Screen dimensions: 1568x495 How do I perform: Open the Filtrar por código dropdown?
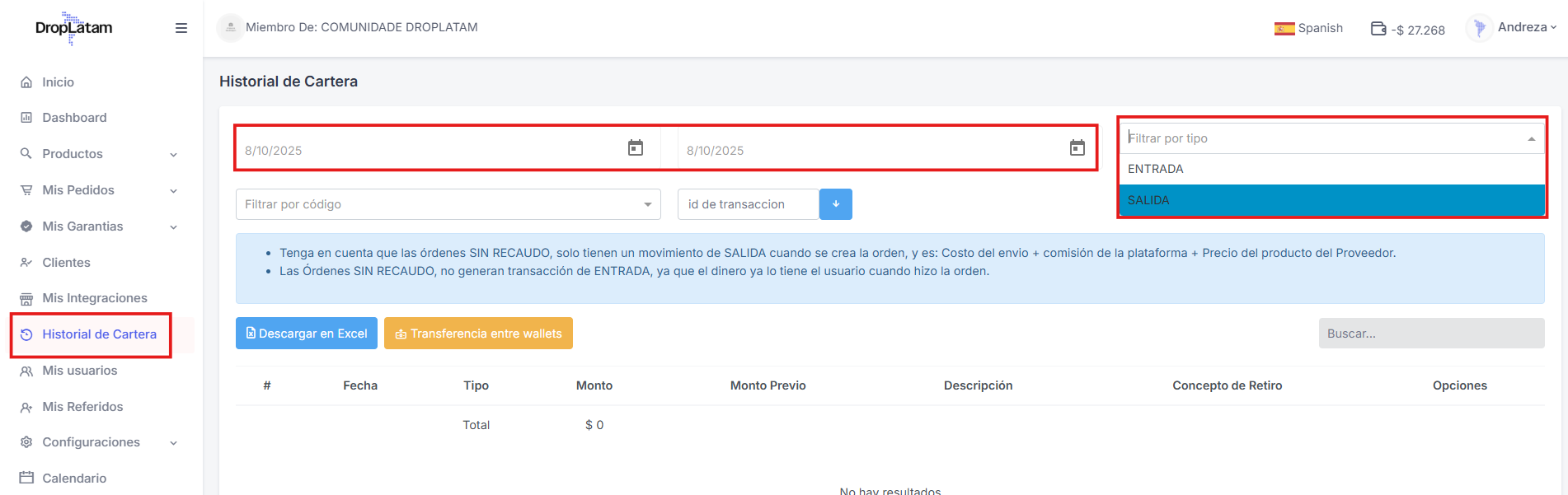coord(448,204)
